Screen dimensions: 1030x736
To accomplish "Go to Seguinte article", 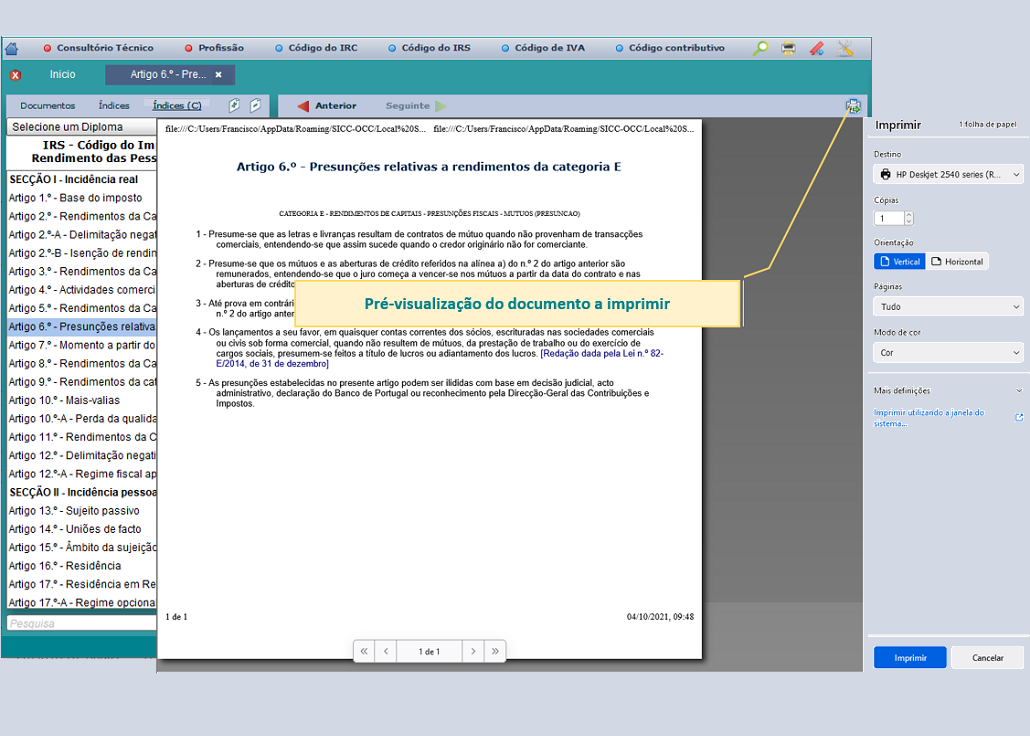I will (416, 106).
